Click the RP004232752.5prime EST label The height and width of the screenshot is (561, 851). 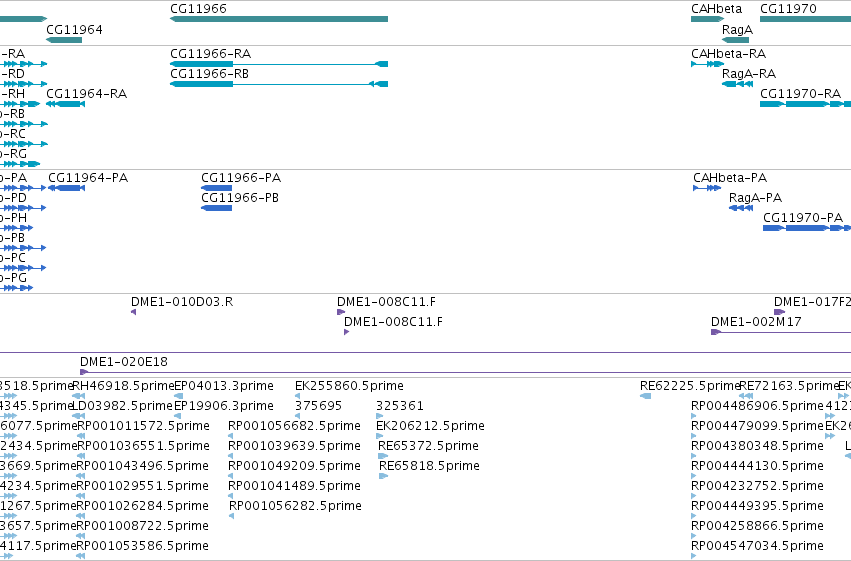[x=757, y=486]
